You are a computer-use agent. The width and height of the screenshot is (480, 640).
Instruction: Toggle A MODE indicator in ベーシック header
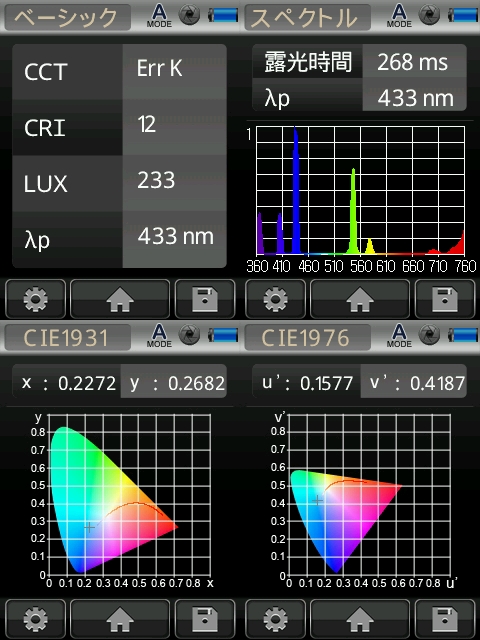coord(159,16)
